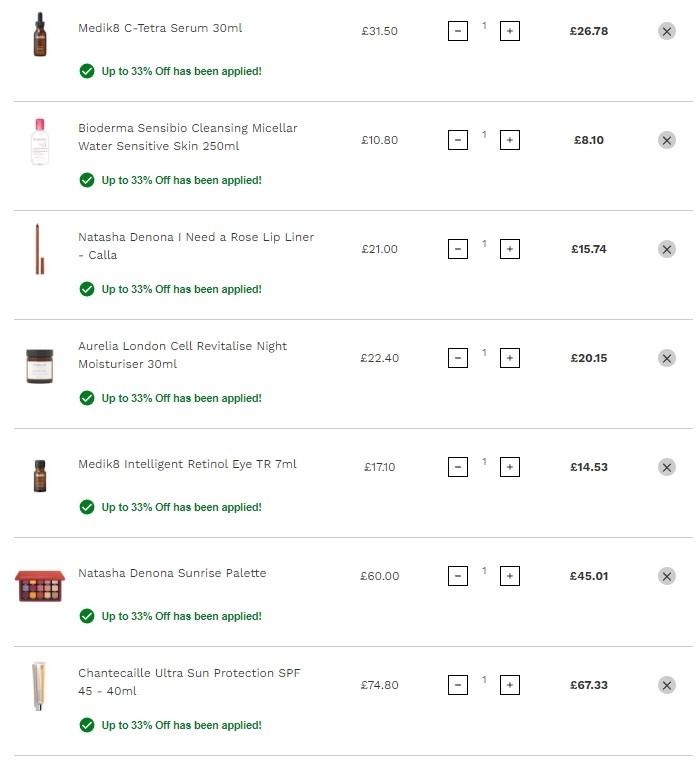Viewport: 698px width, 760px height.
Task: Increase Aurelia London Moisturiser quantity
Action: tap(509, 358)
